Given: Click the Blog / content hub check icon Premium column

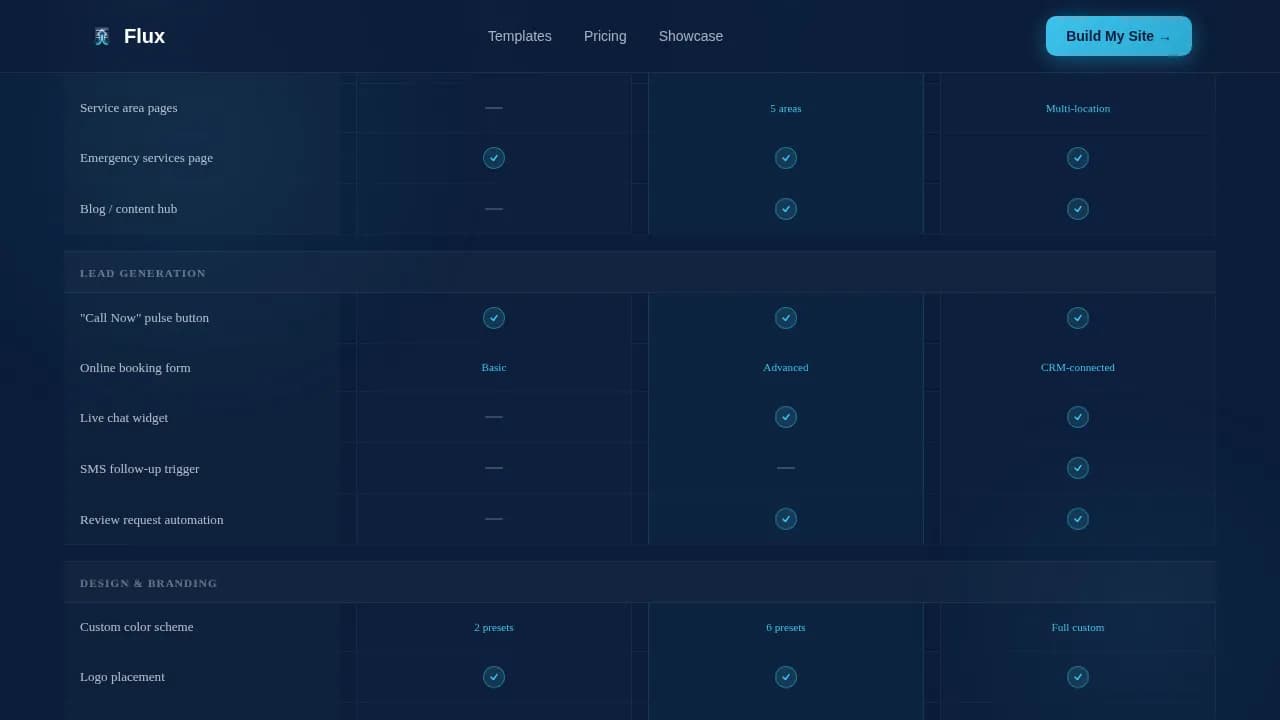Looking at the screenshot, I should 1078,209.
